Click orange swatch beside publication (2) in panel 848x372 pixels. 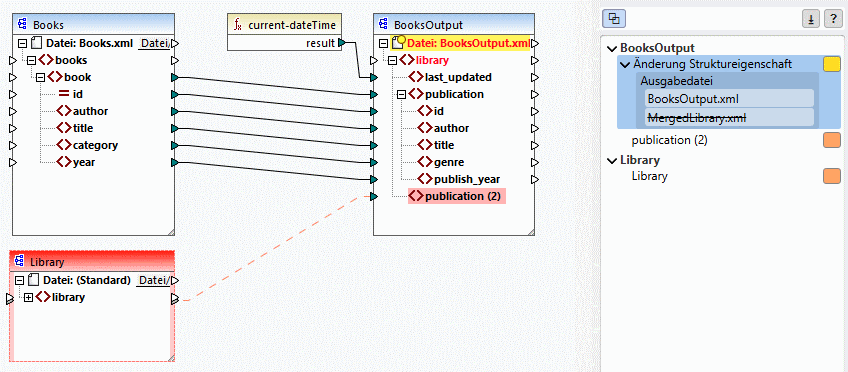[832, 140]
